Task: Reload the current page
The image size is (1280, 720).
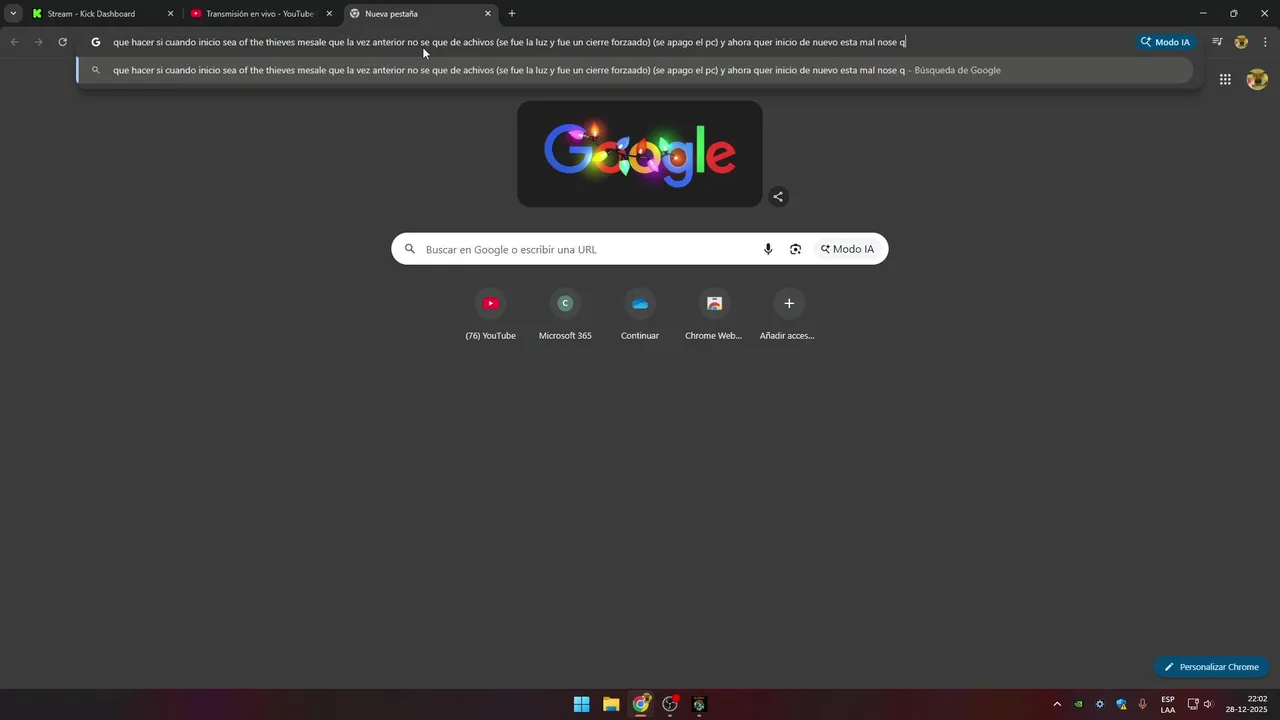Action: coord(63,42)
